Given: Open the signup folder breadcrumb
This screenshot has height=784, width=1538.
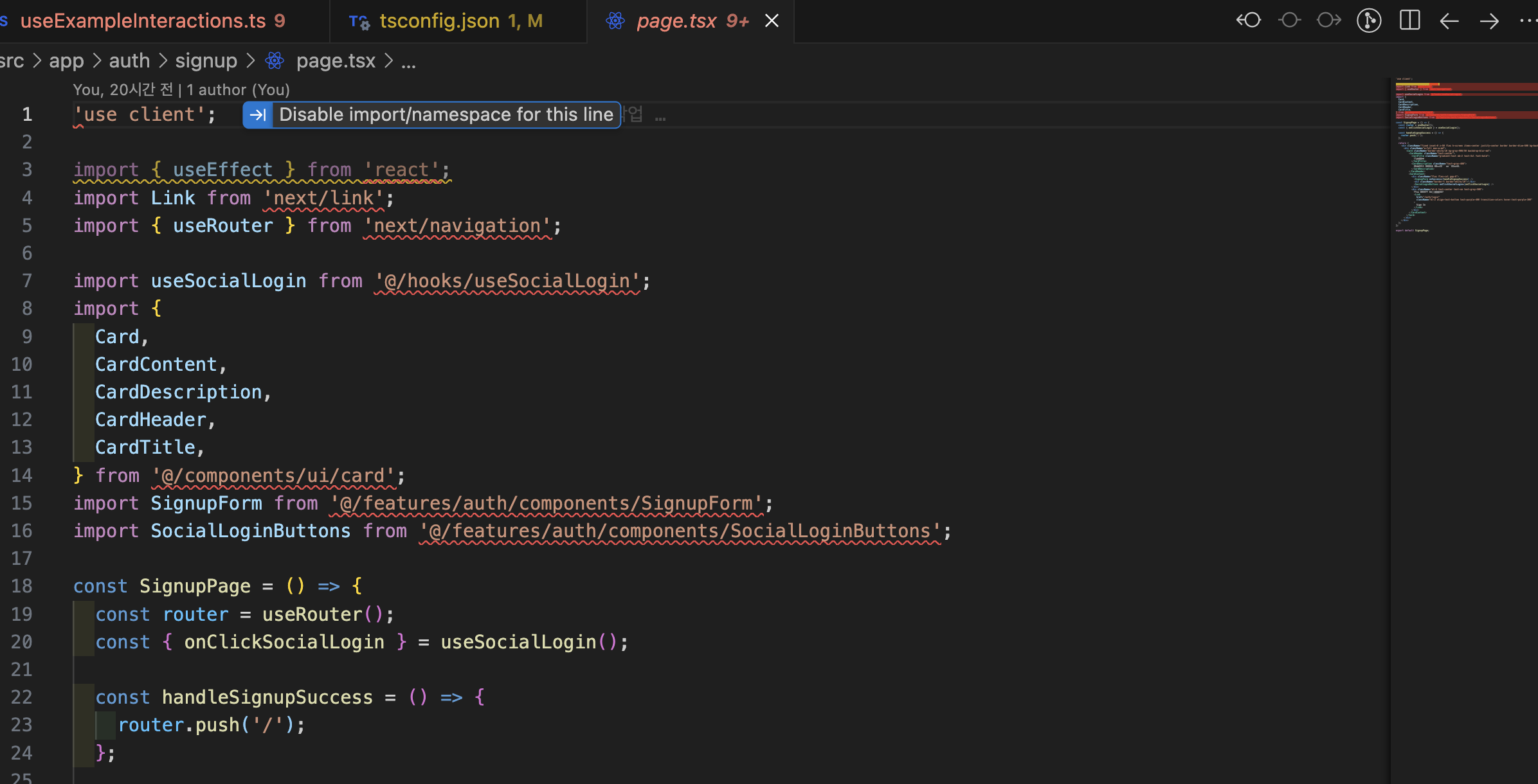Looking at the screenshot, I should (206, 61).
